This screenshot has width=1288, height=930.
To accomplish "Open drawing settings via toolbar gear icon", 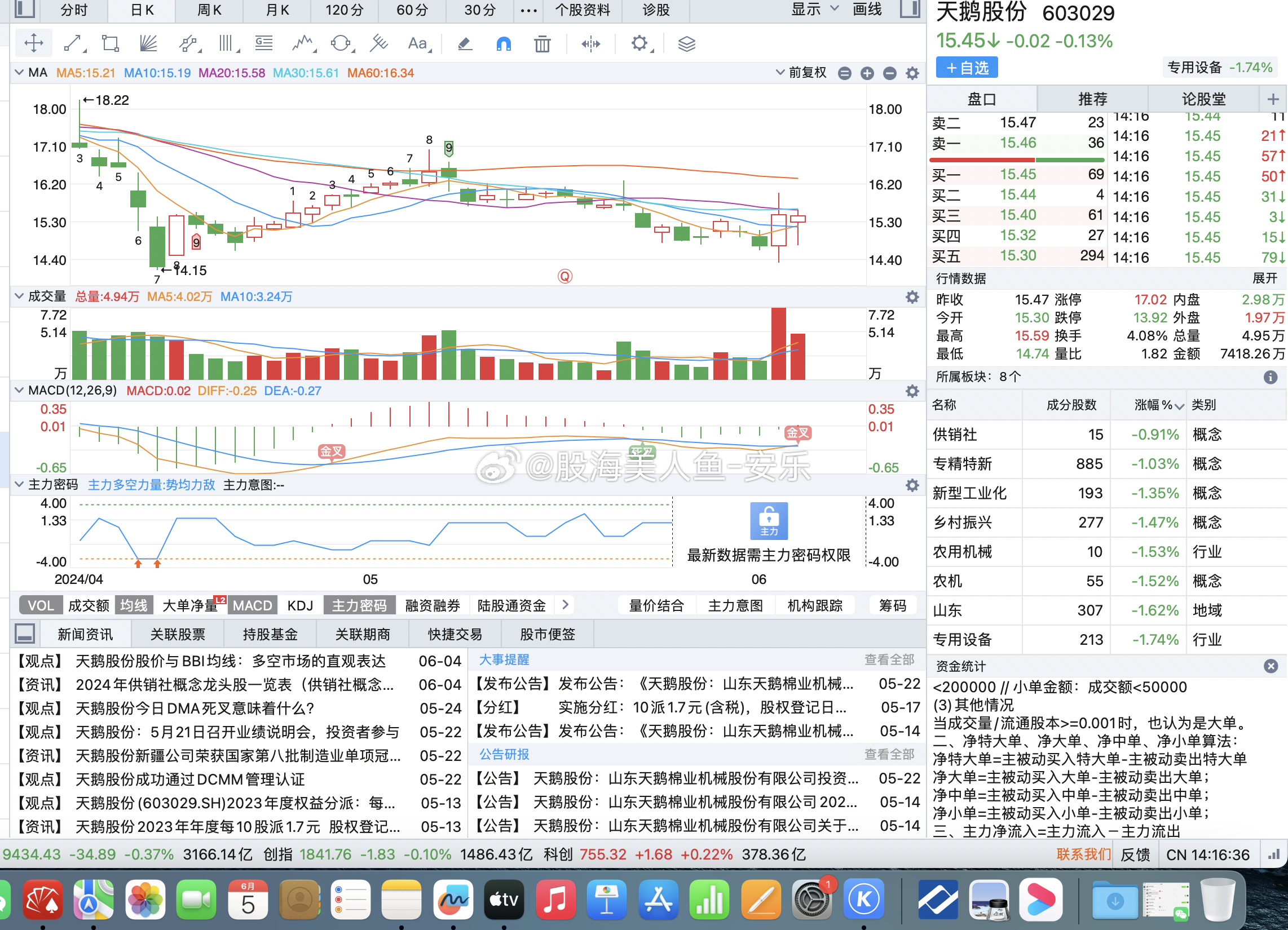I will click(x=640, y=43).
